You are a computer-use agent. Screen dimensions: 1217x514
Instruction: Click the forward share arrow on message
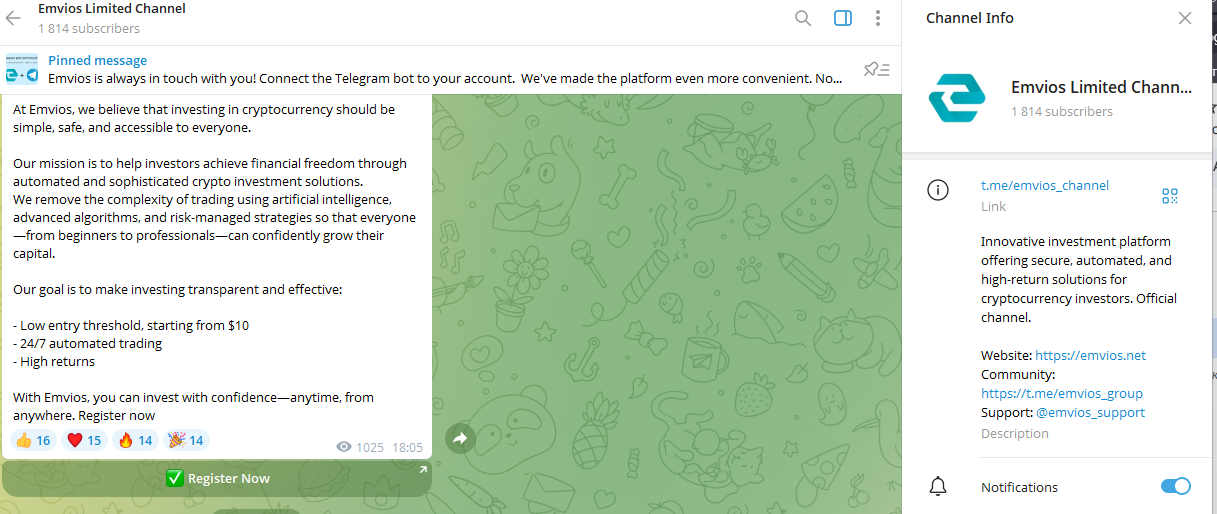tap(460, 438)
